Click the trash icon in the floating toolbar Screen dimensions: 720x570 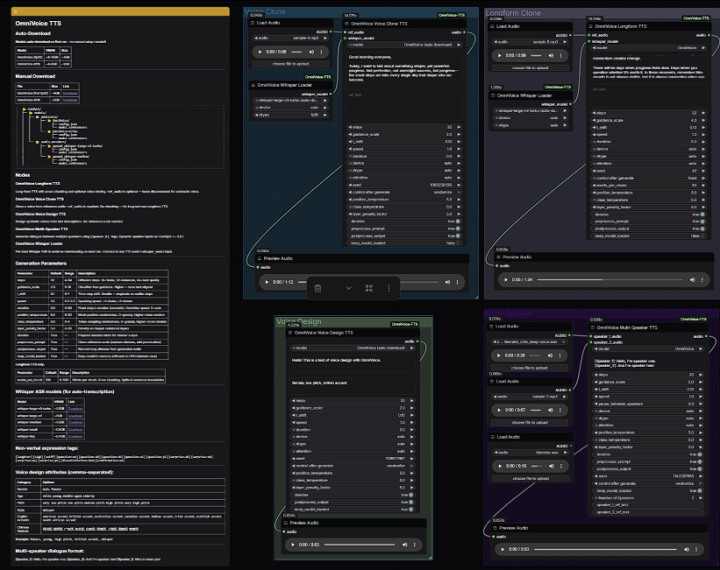point(317,288)
